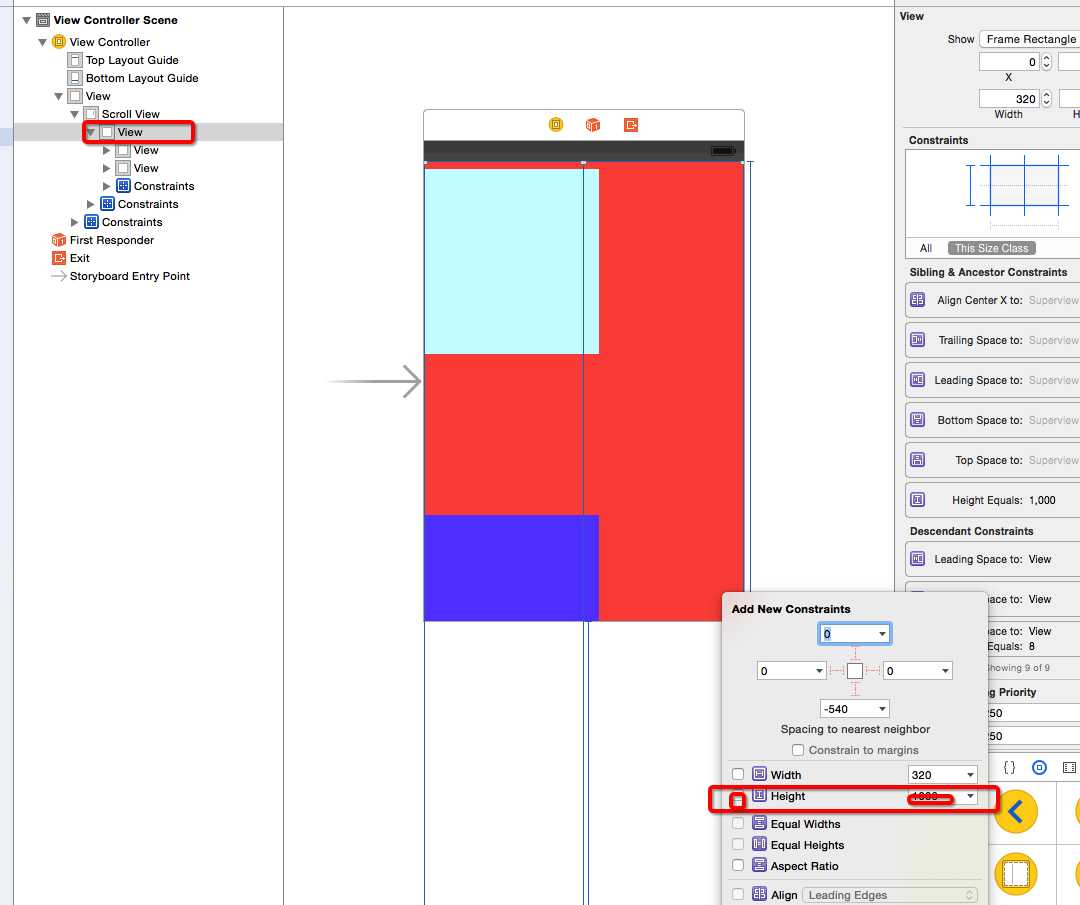Open the top spacing value dropdown showing 0
Screen dimensions: 1080x905
coord(882,634)
